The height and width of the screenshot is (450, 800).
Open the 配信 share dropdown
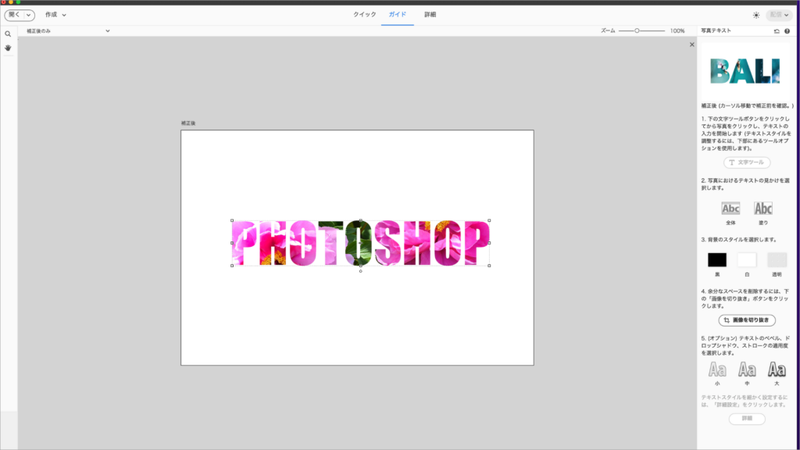click(x=779, y=15)
